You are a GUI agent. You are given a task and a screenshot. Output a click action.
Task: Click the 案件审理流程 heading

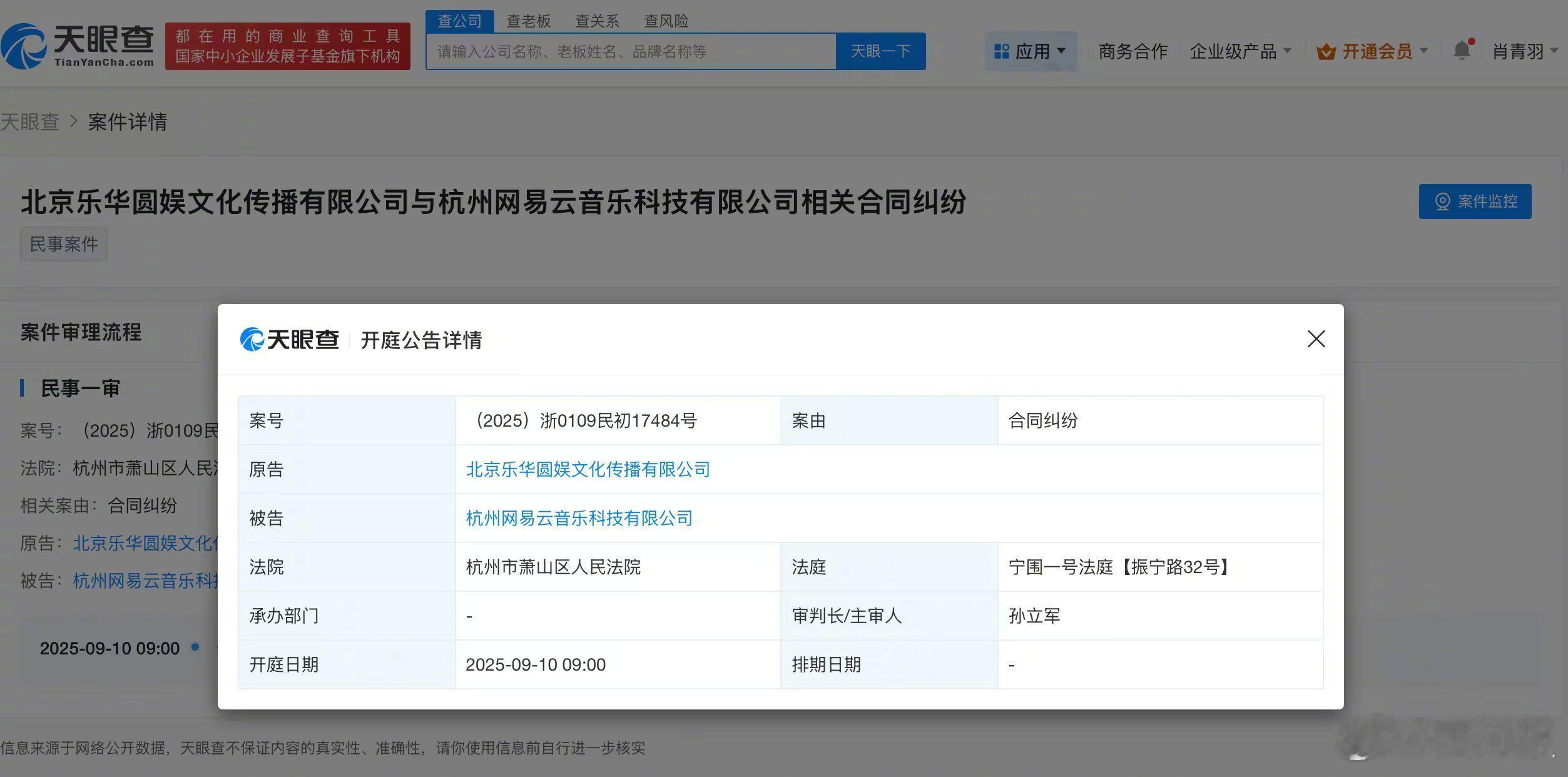tap(81, 332)
